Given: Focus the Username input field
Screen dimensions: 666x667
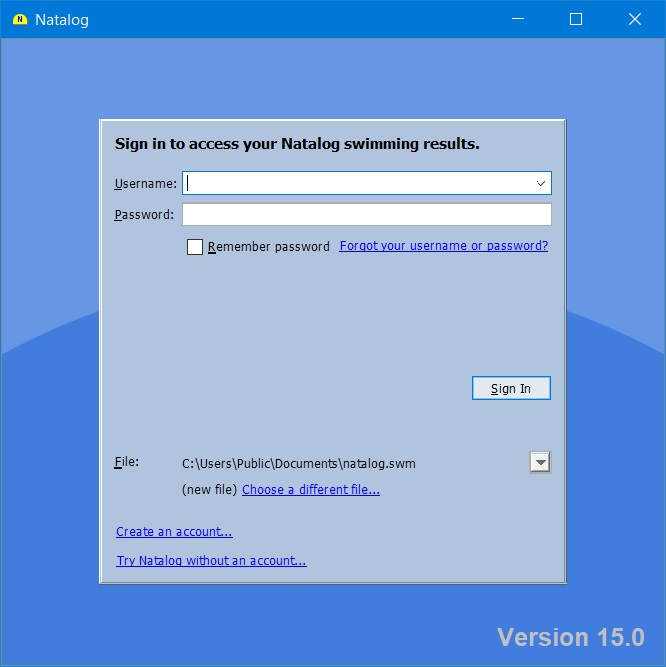Looking at the screenshot, I should pyautogui.click(x=367, y=183).
